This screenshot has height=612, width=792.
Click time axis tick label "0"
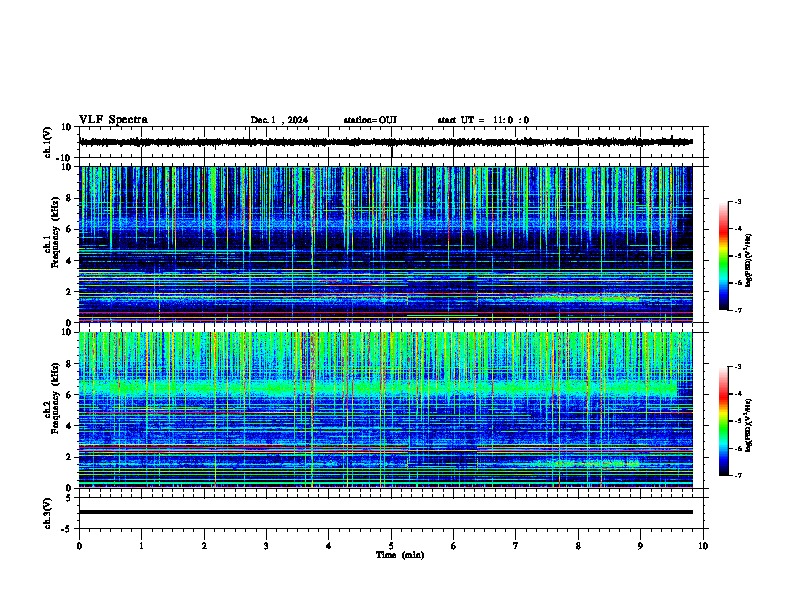point(79,546)
